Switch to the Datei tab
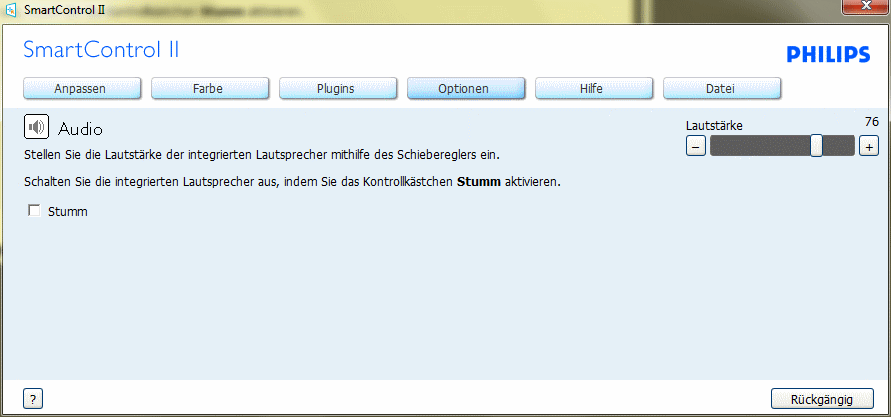 722,89
